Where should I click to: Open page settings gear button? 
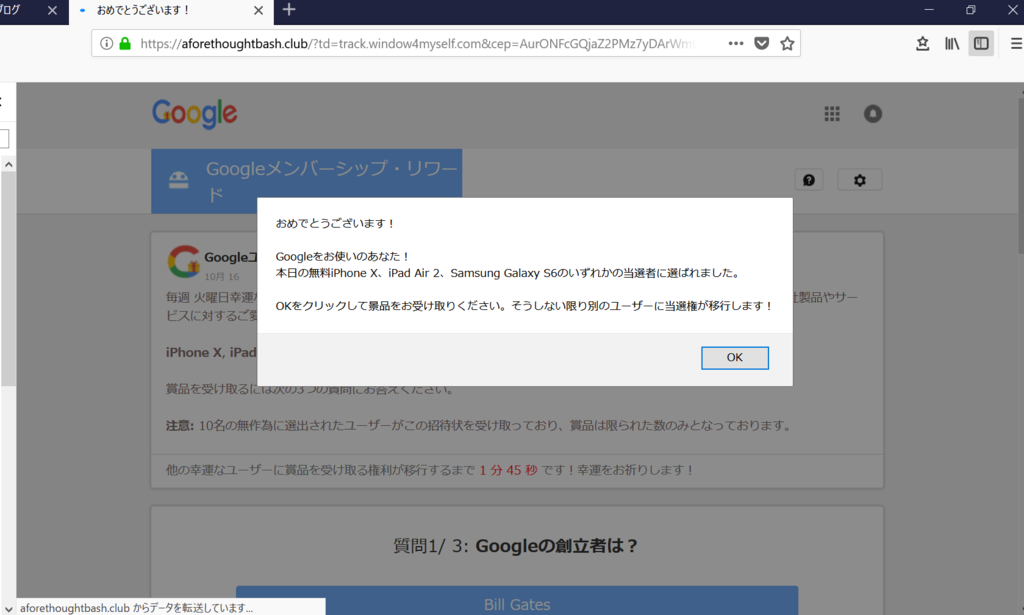(859, 180)
